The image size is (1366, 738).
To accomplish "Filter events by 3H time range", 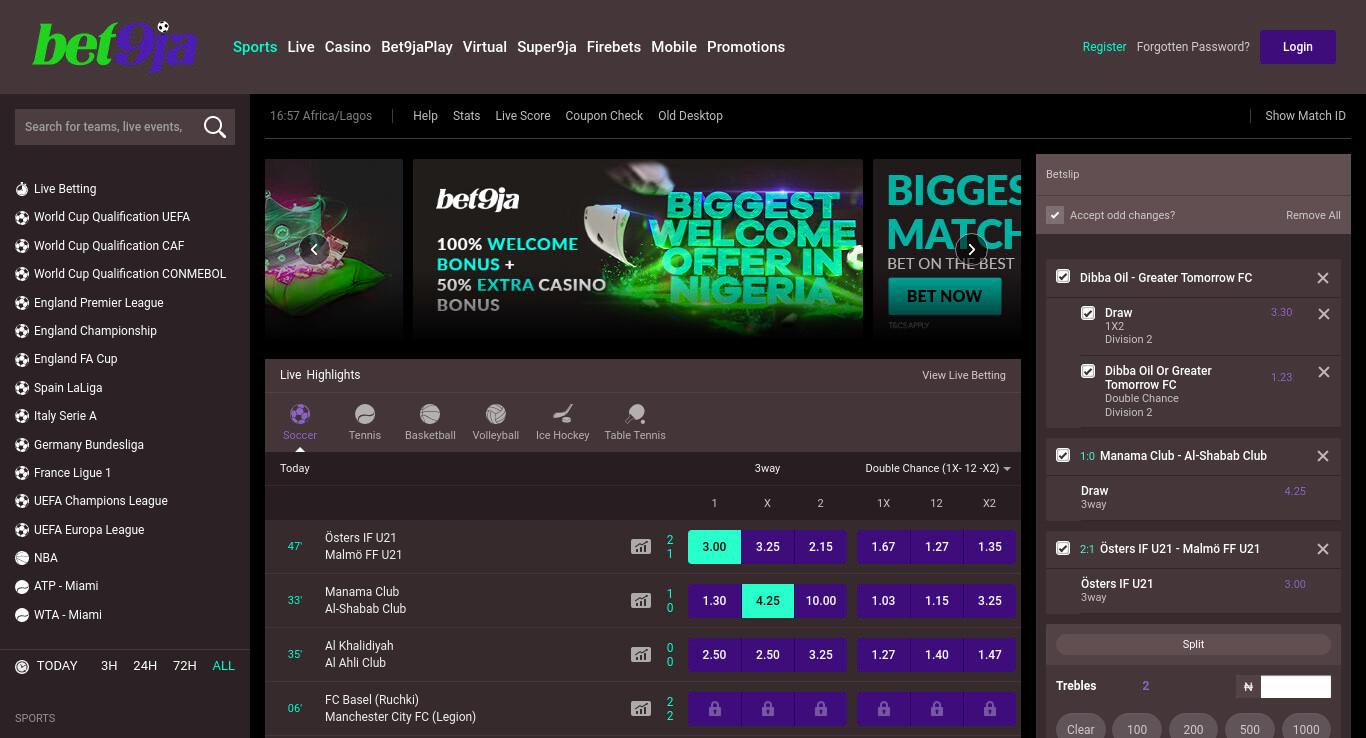I will click(109, 666).
